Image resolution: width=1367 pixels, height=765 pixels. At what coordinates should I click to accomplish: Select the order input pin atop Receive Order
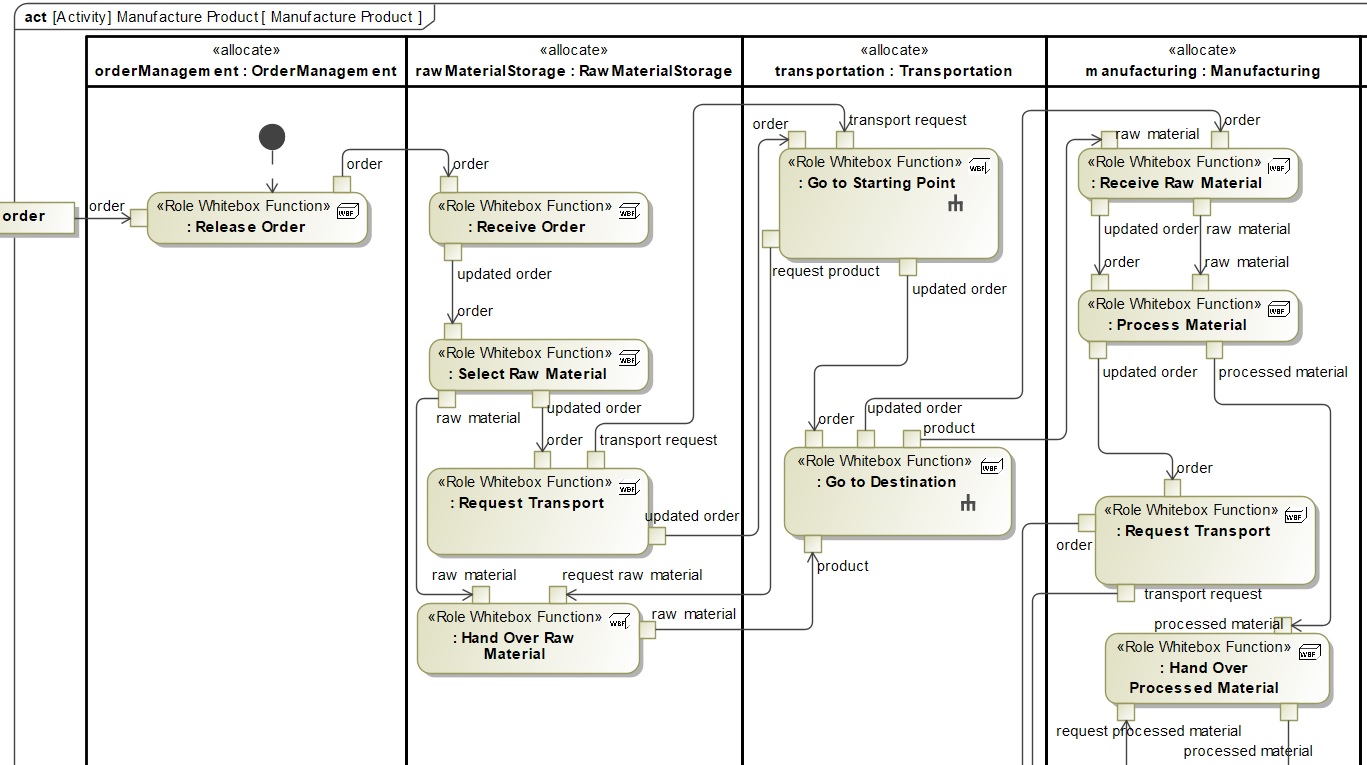click(x=449, y=185)
